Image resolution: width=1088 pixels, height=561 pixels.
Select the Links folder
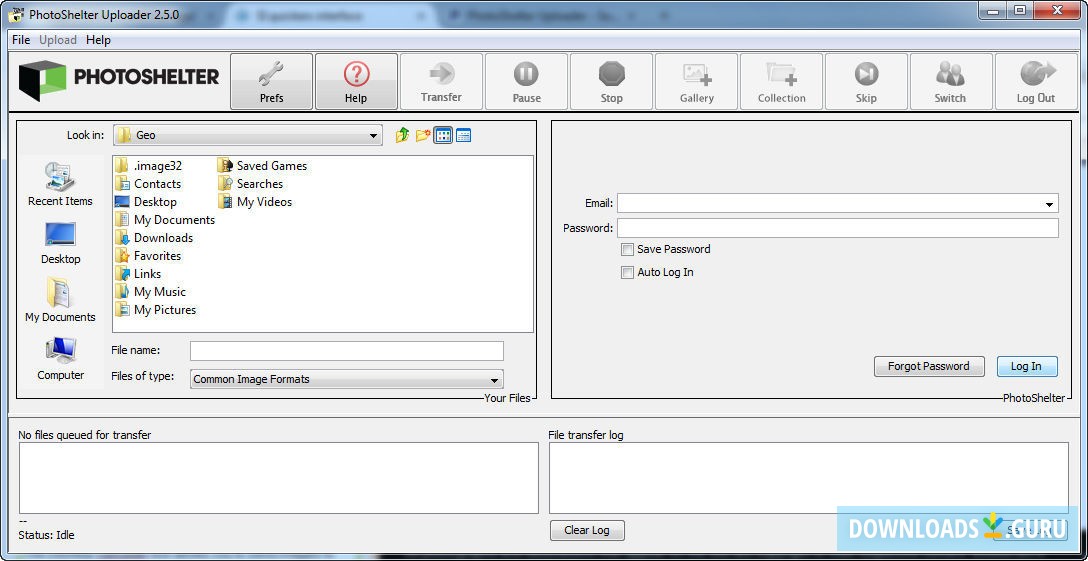(138, 274)
